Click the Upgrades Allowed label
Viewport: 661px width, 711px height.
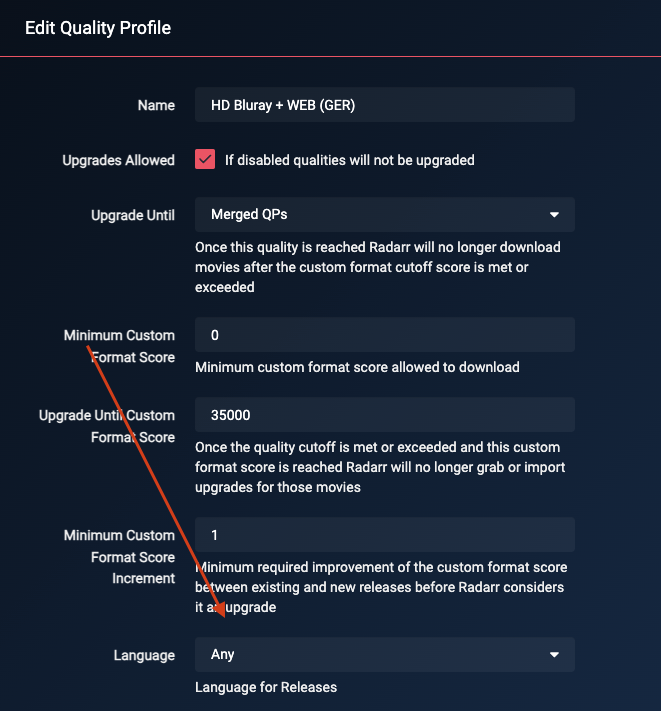118,160
